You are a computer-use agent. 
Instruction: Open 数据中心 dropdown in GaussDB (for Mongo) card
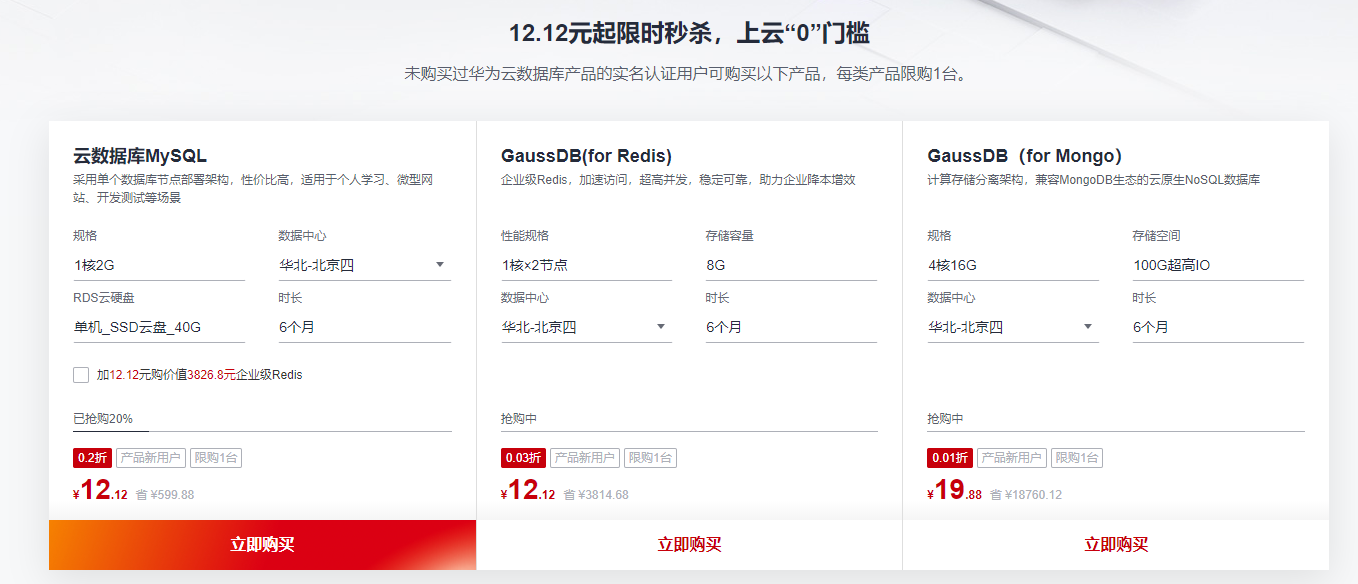pos(1013,327)
